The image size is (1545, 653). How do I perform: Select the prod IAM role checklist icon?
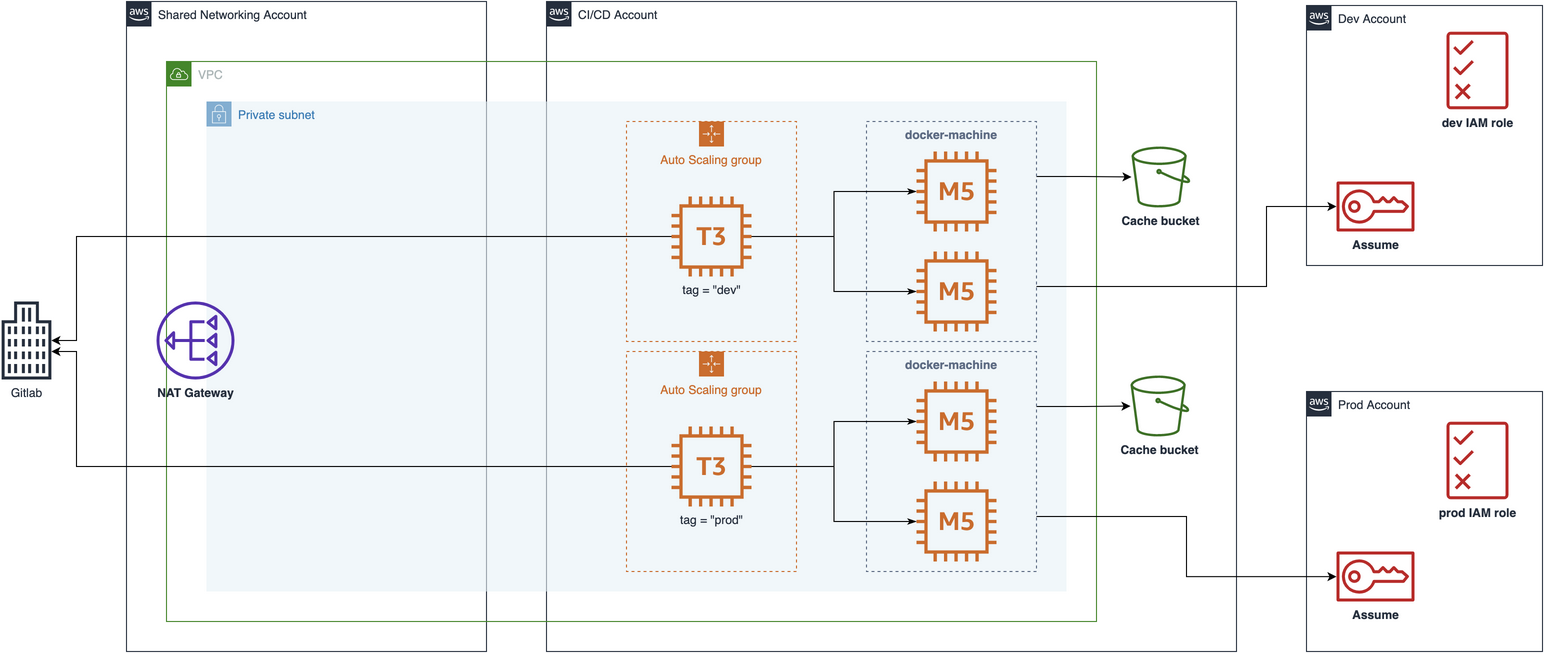[x=1477, y=460]
